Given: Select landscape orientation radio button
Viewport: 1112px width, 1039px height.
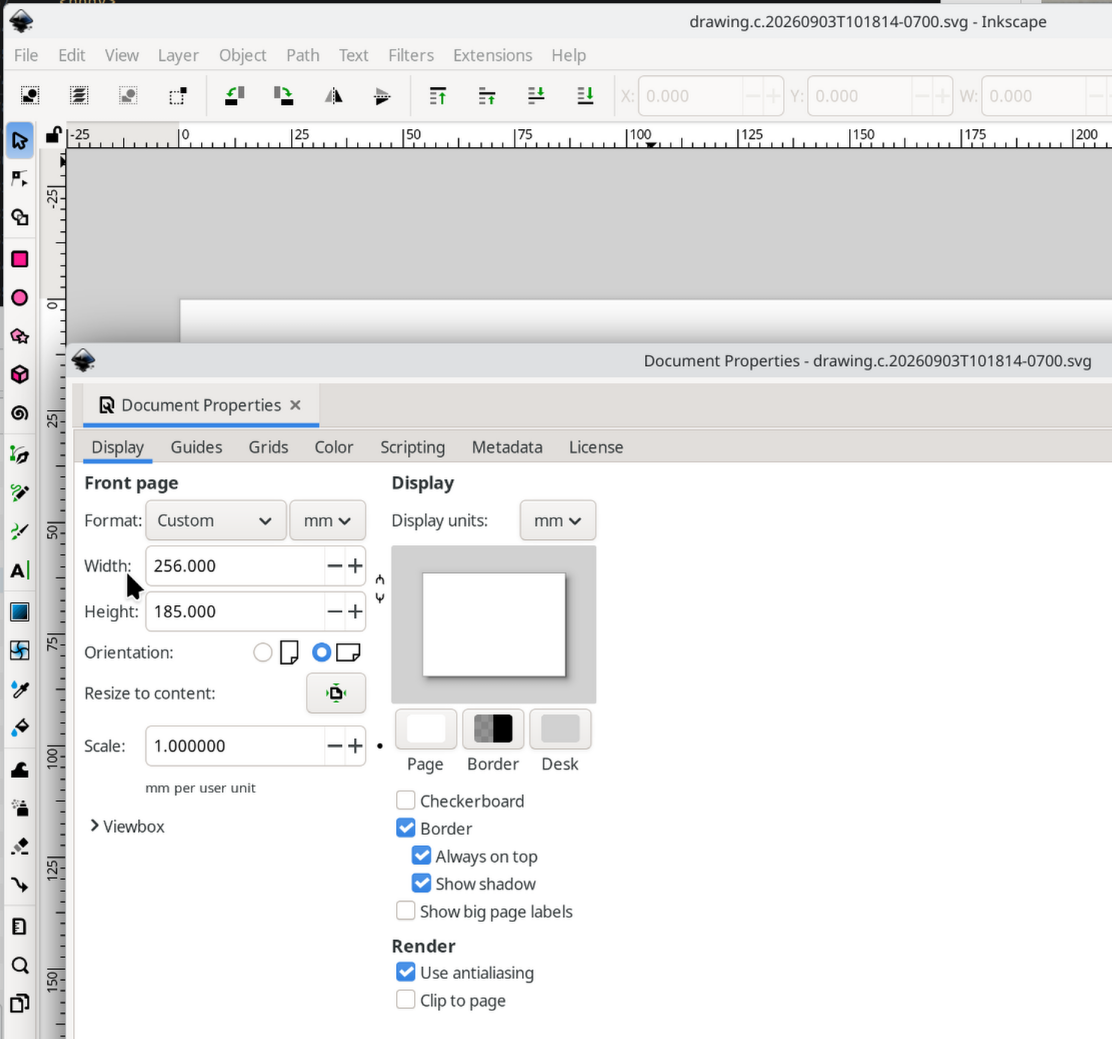Looking at the screenshot, I should pos(321,652).
